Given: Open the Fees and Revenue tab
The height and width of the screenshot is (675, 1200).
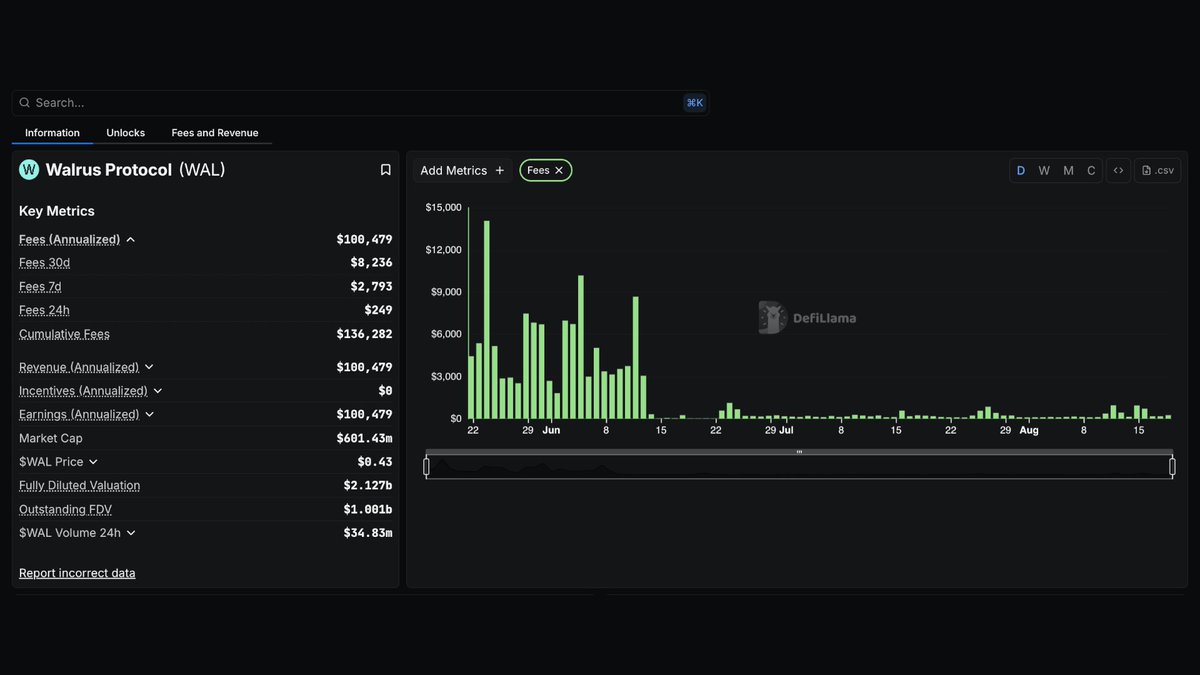Looking at the screenshot, I should (215, 133).
